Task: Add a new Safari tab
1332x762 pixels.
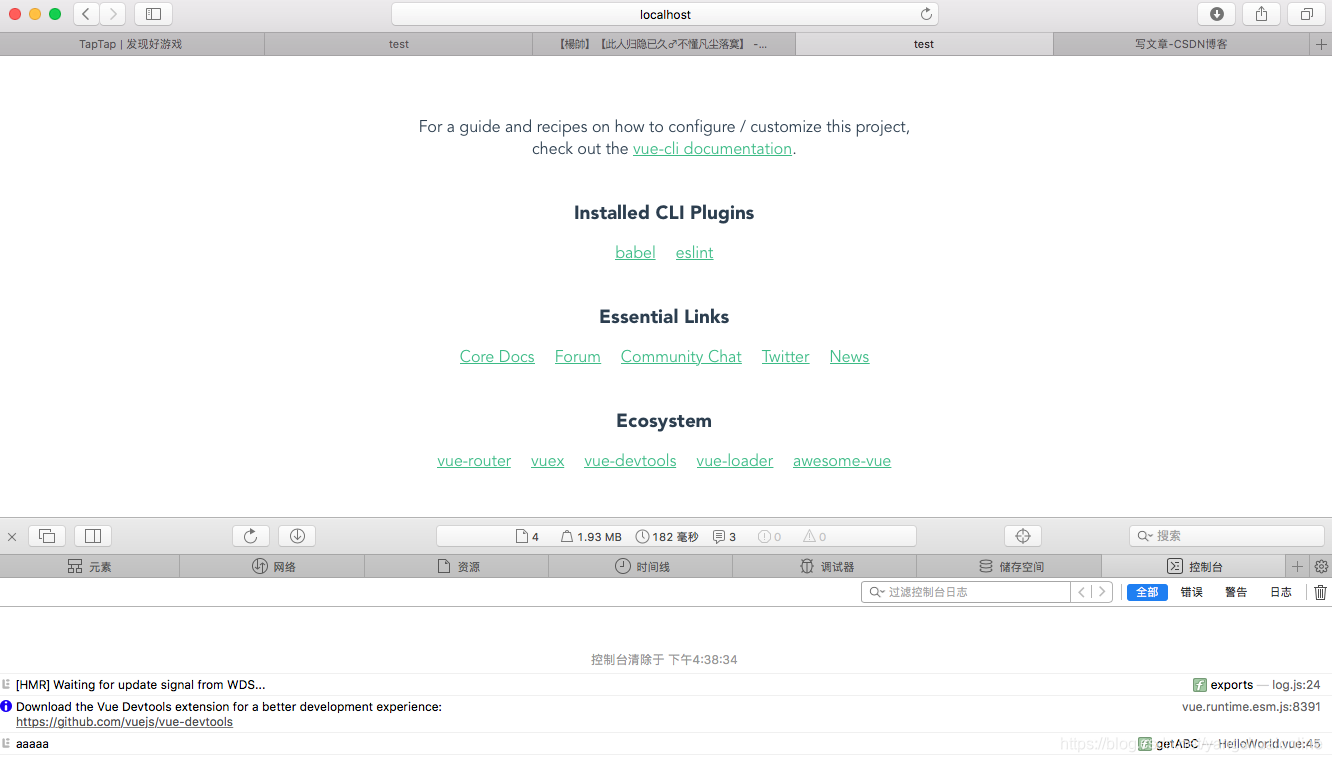Action: [x=1321, y=44]
